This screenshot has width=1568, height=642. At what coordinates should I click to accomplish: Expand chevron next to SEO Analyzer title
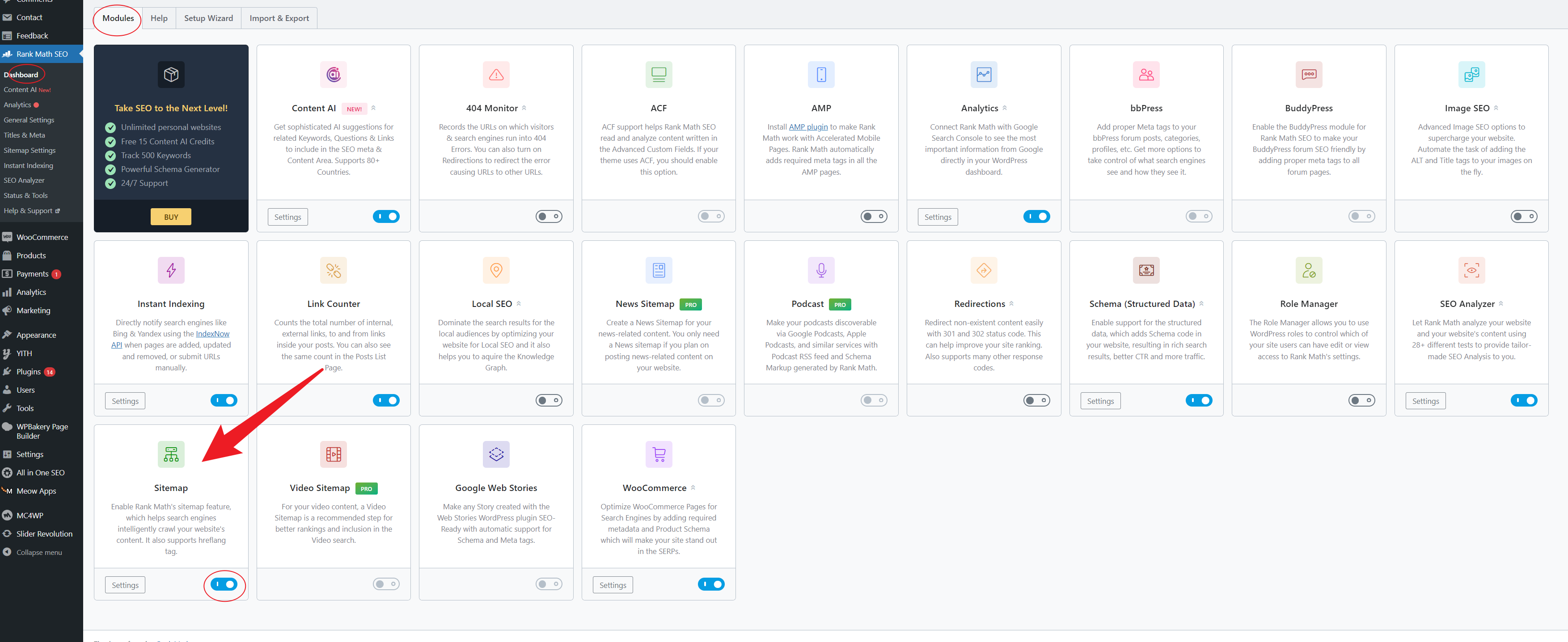[1500, 303]
